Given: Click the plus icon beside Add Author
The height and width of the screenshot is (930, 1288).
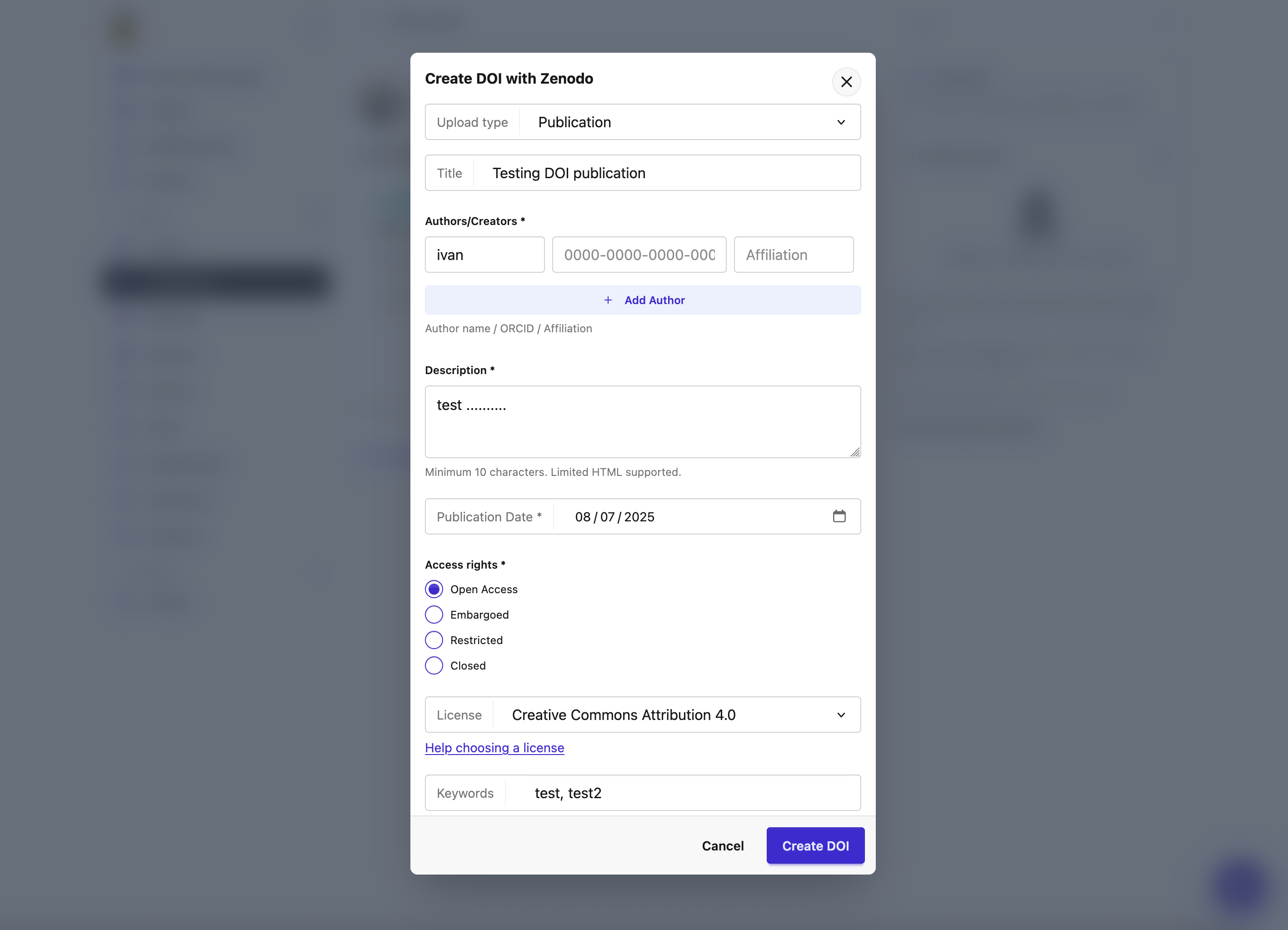Looking at the screenshot, I should [x=608, y=300].
